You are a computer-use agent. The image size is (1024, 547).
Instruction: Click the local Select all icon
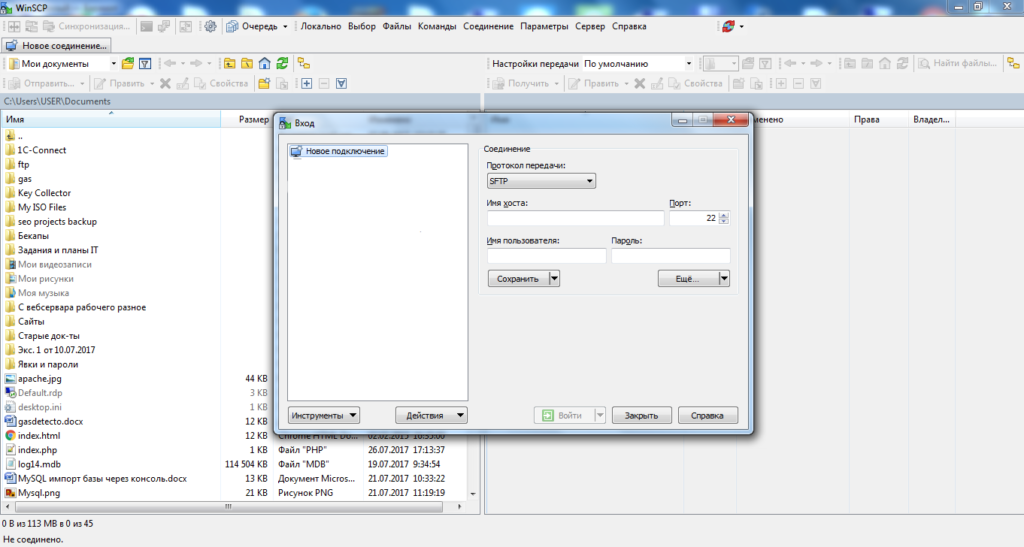coord(342,84)
